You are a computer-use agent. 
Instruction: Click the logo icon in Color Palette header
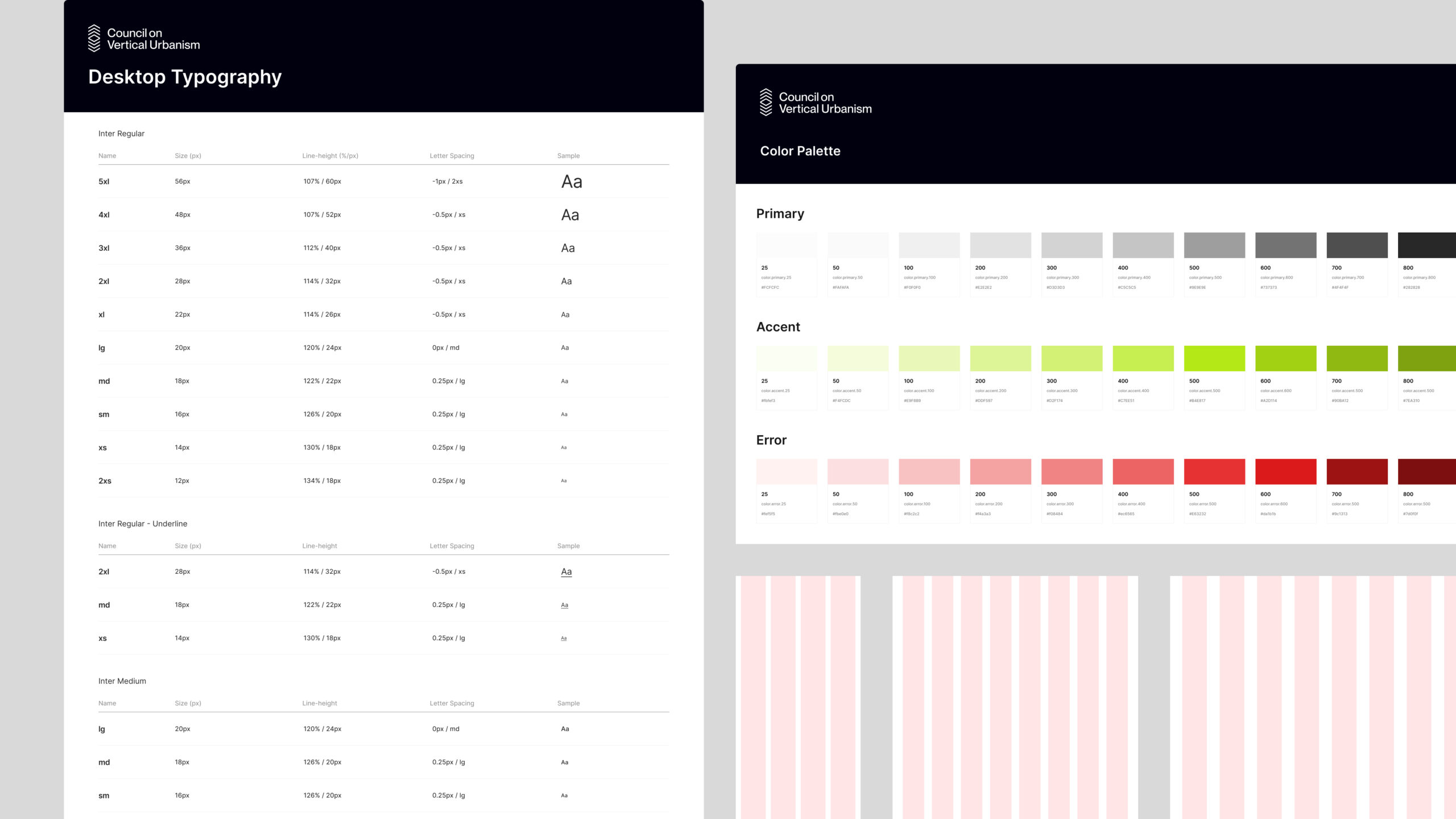click(766, 102)
